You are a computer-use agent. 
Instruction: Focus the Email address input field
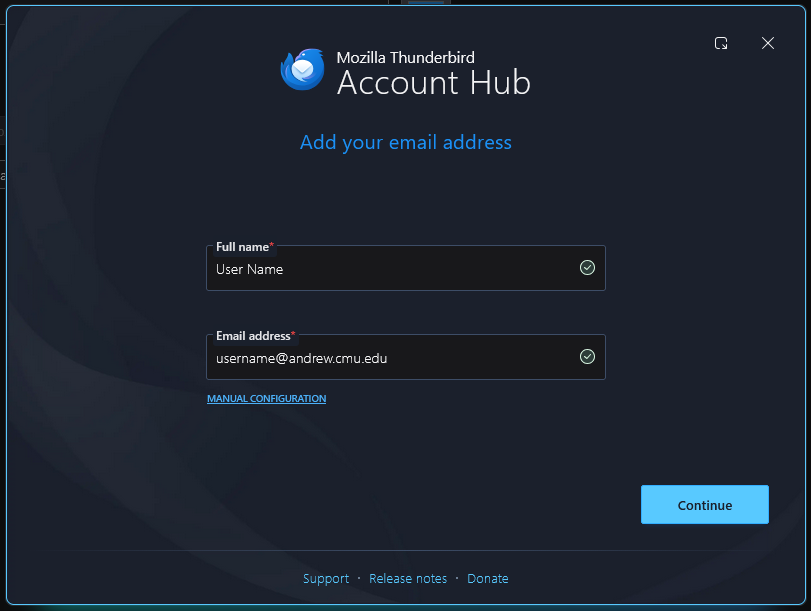click(406, 357)
